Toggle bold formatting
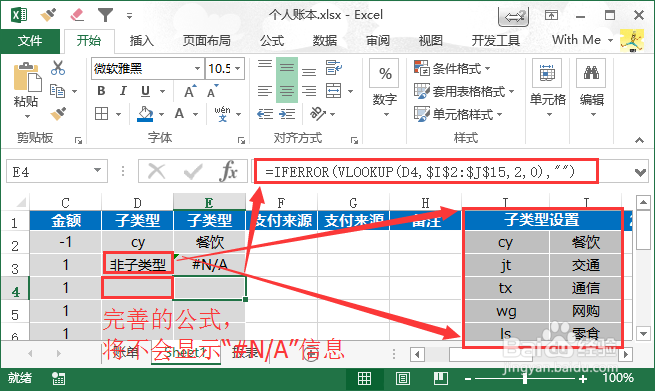 pyautogui.click(x=101, y=91)
